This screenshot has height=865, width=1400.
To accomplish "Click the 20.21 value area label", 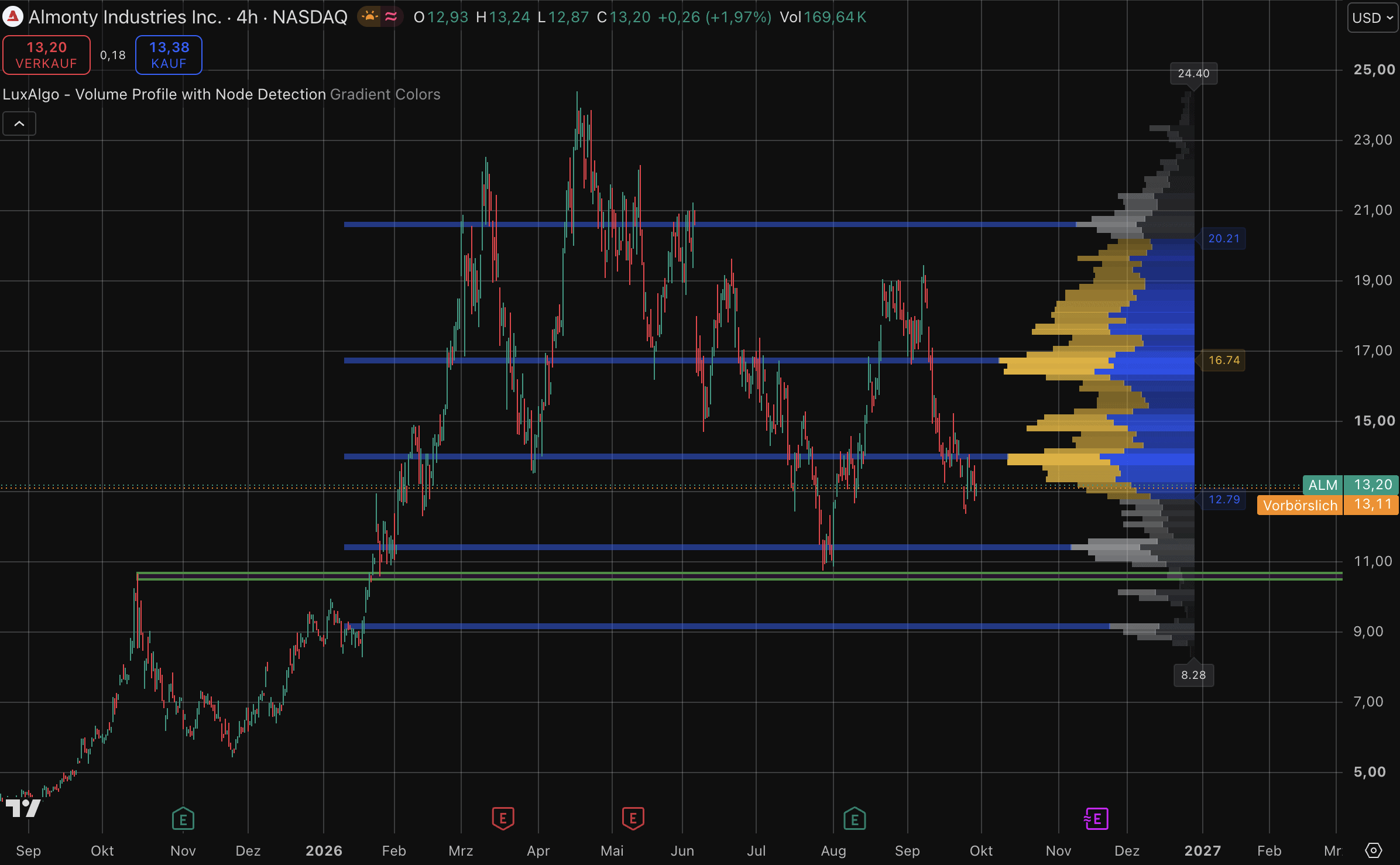I will (x=1224, y=238).
